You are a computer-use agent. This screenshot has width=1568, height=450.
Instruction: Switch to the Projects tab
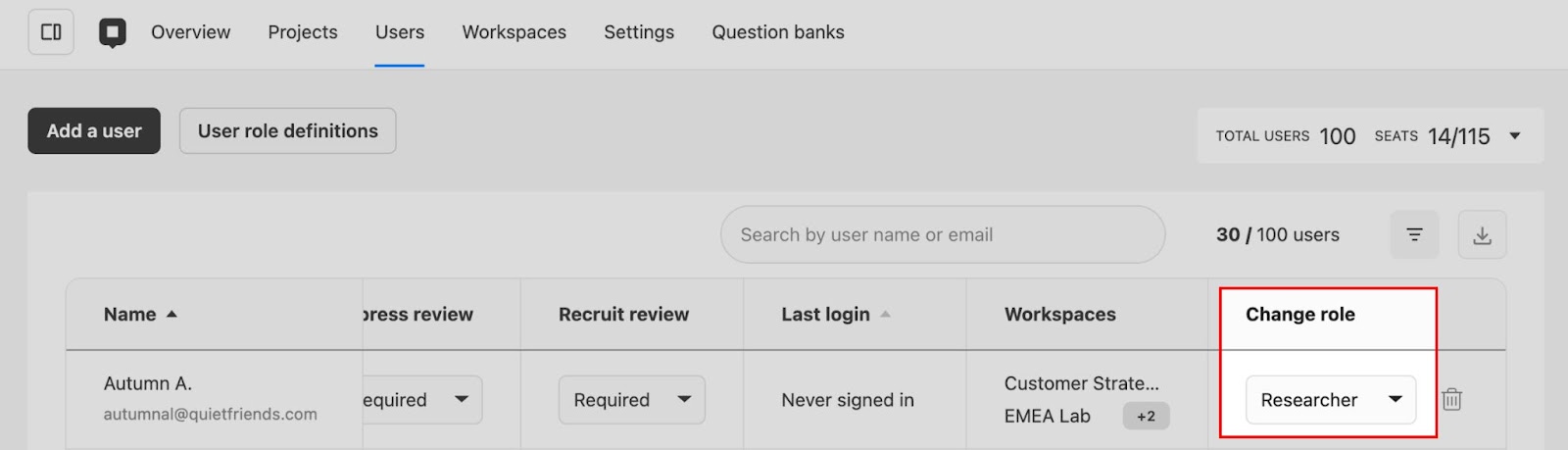click(x=303, y=32)
